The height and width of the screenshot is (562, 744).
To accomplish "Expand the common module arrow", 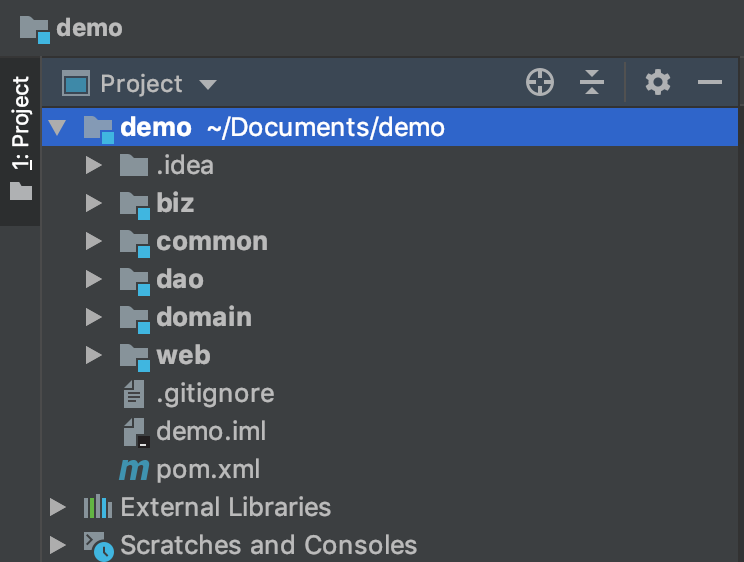I will [x=94, y=242].
